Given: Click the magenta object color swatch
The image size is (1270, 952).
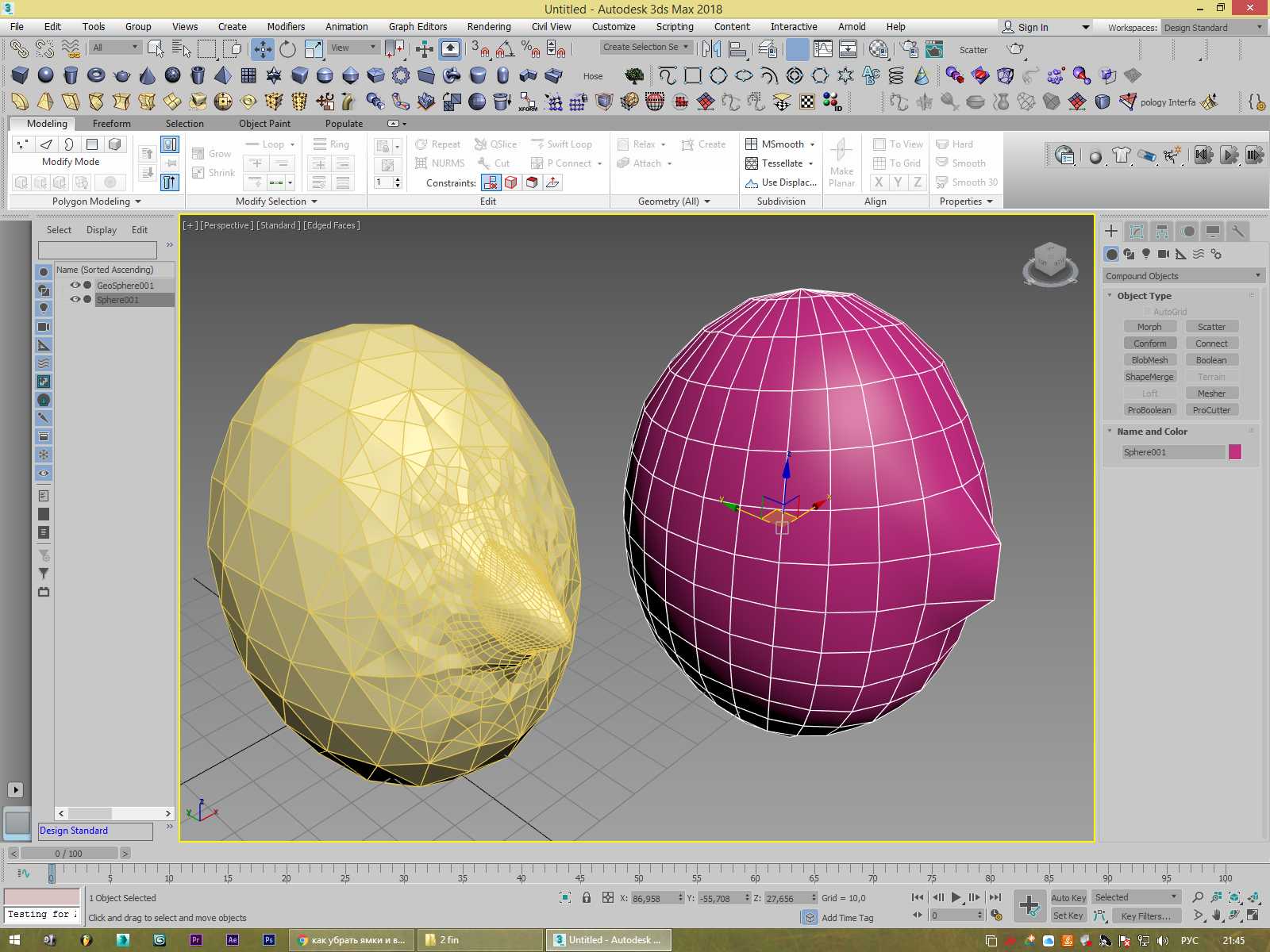Looking at the screenshot, I should point(1235,452).
